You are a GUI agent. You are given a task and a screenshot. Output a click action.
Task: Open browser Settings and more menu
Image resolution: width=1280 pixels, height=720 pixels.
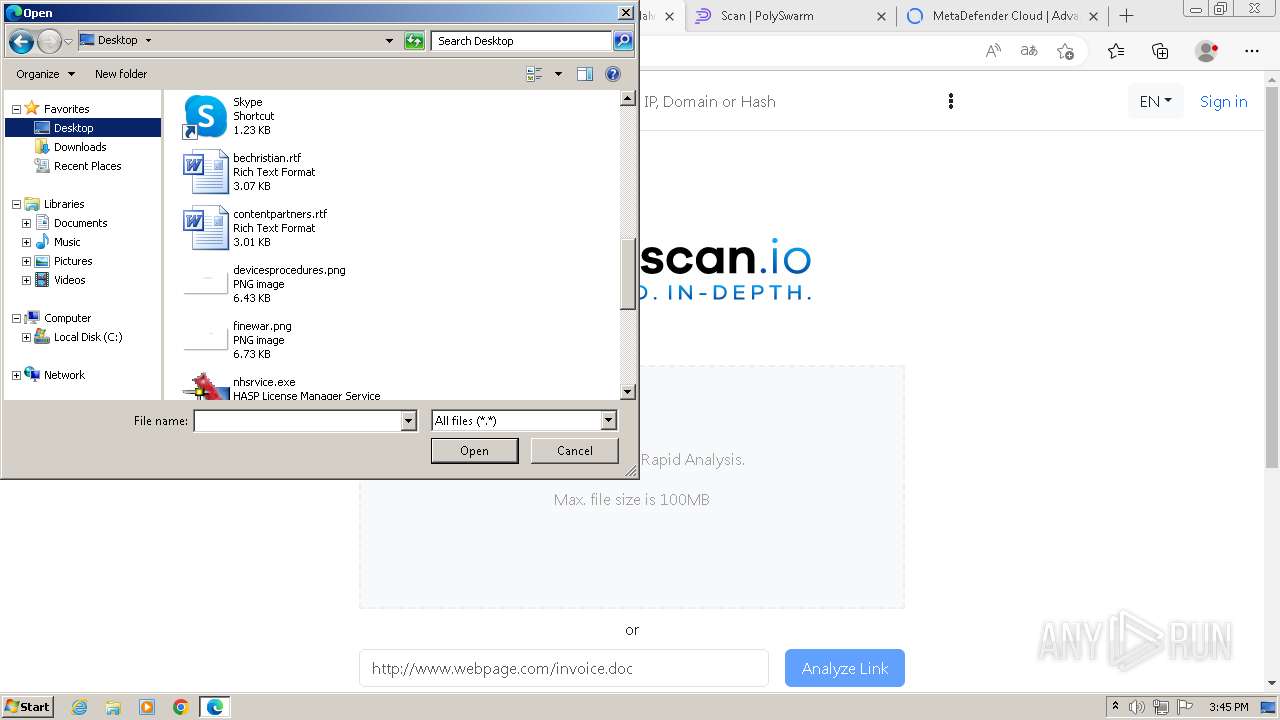1252,51
